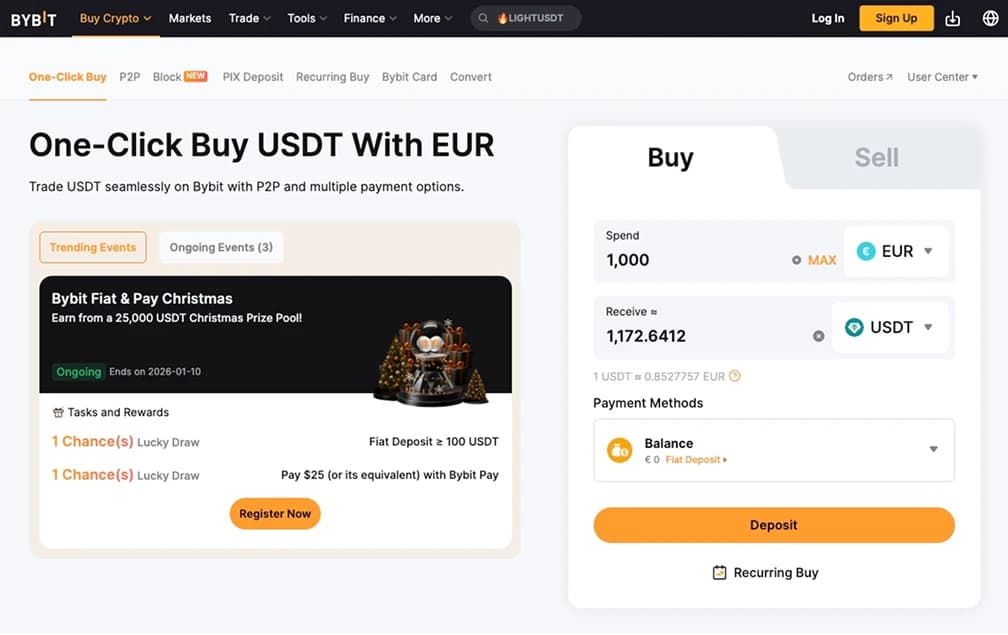Click the download app icon
This screenshot has height=635, width=1008.
[x=952, y=18]
